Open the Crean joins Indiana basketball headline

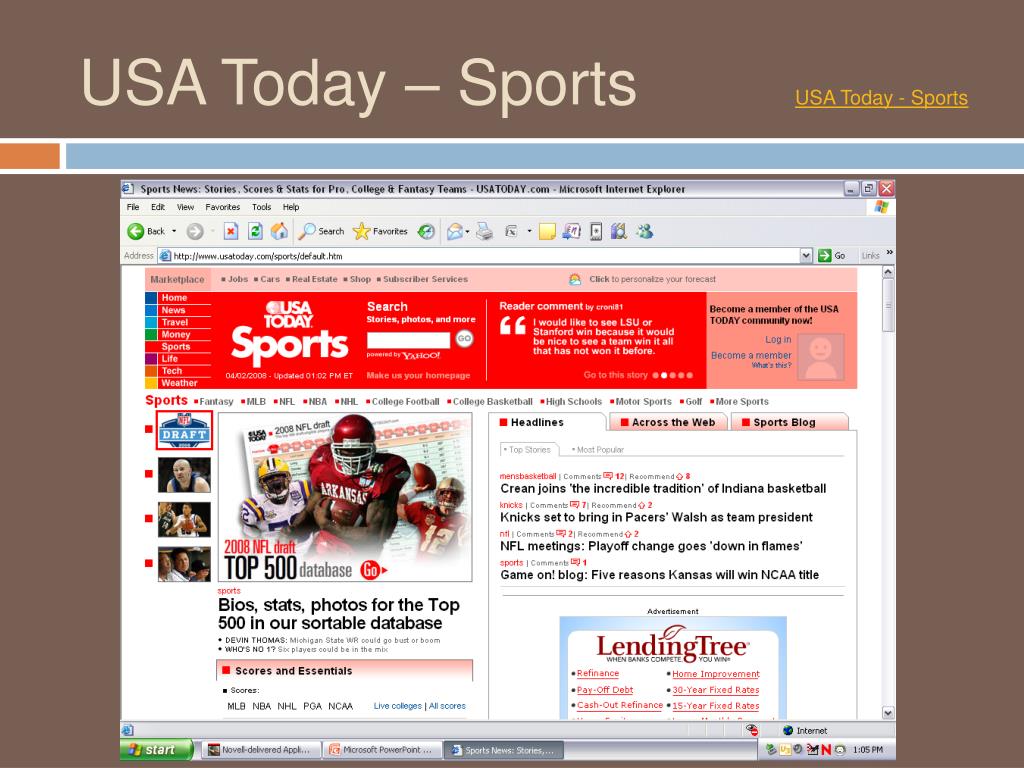click(x=663, y=488)
